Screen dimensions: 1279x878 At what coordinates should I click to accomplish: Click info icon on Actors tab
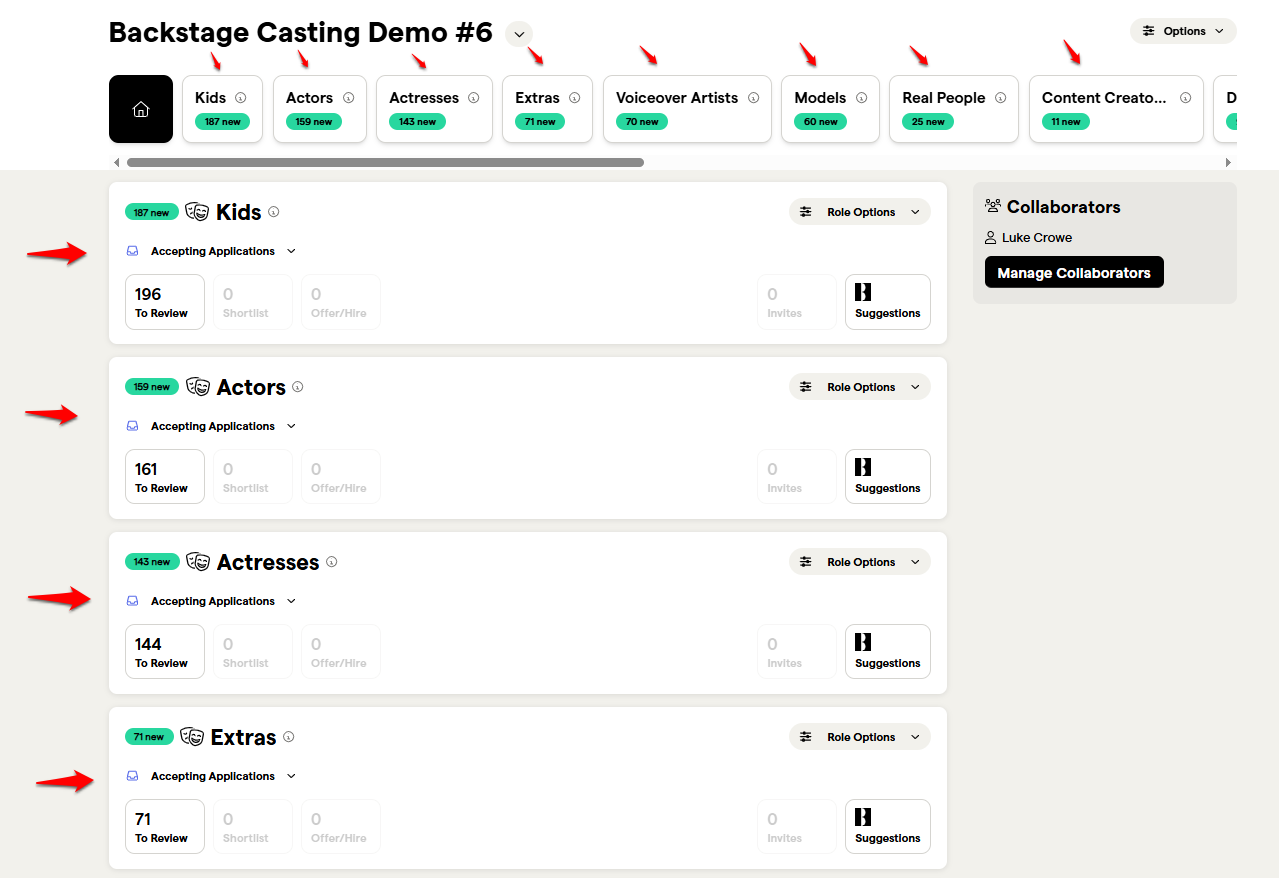pyautogui.click(x=348, y=98)
